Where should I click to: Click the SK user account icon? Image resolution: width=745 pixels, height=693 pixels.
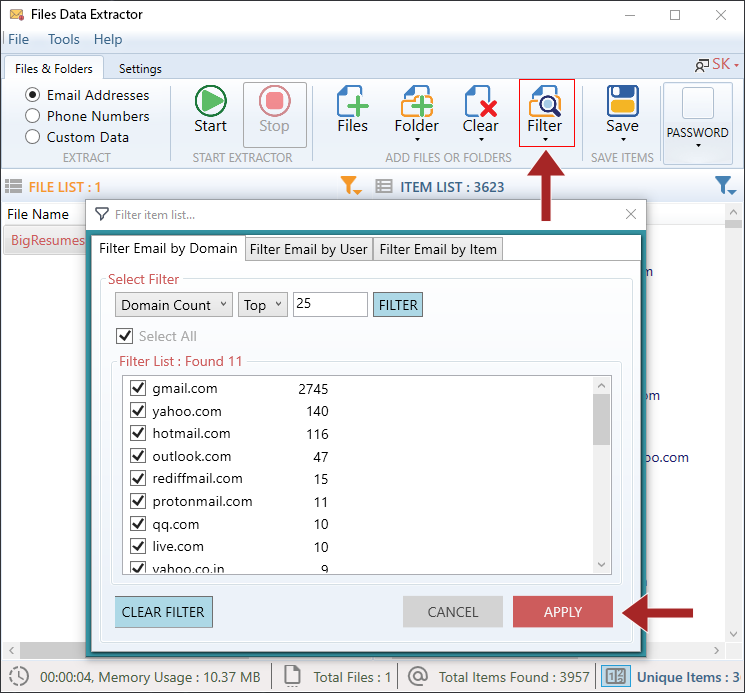coord(702,66)
